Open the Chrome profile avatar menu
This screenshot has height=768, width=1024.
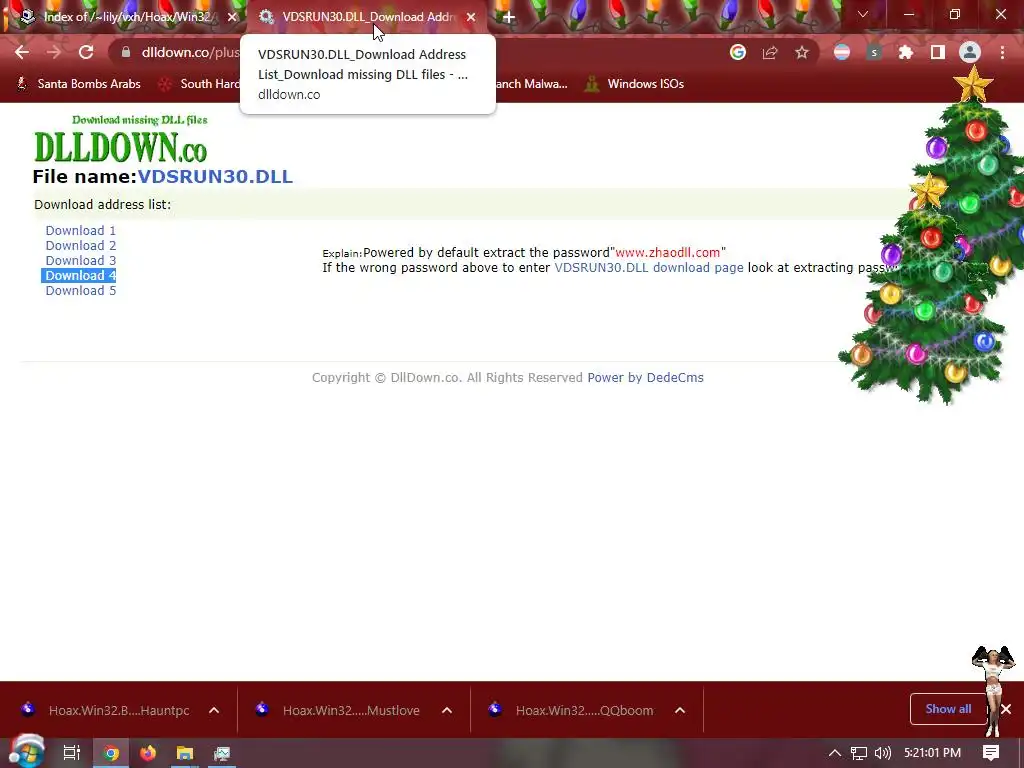tap(970, 52)
